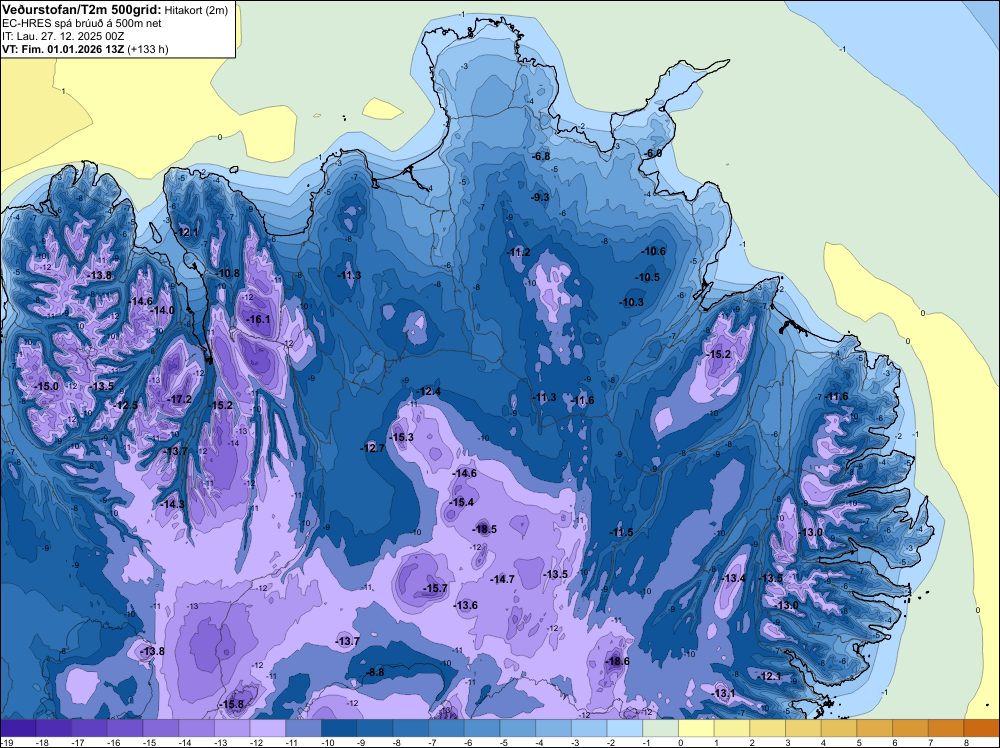Click the legend swatch between 4 and 5

pos(839,728)
